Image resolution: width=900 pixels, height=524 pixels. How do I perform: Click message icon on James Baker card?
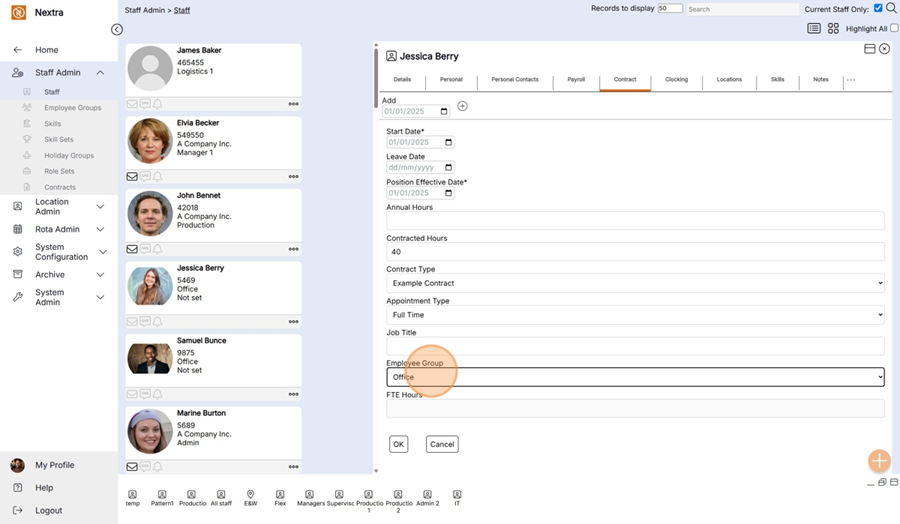145,104
